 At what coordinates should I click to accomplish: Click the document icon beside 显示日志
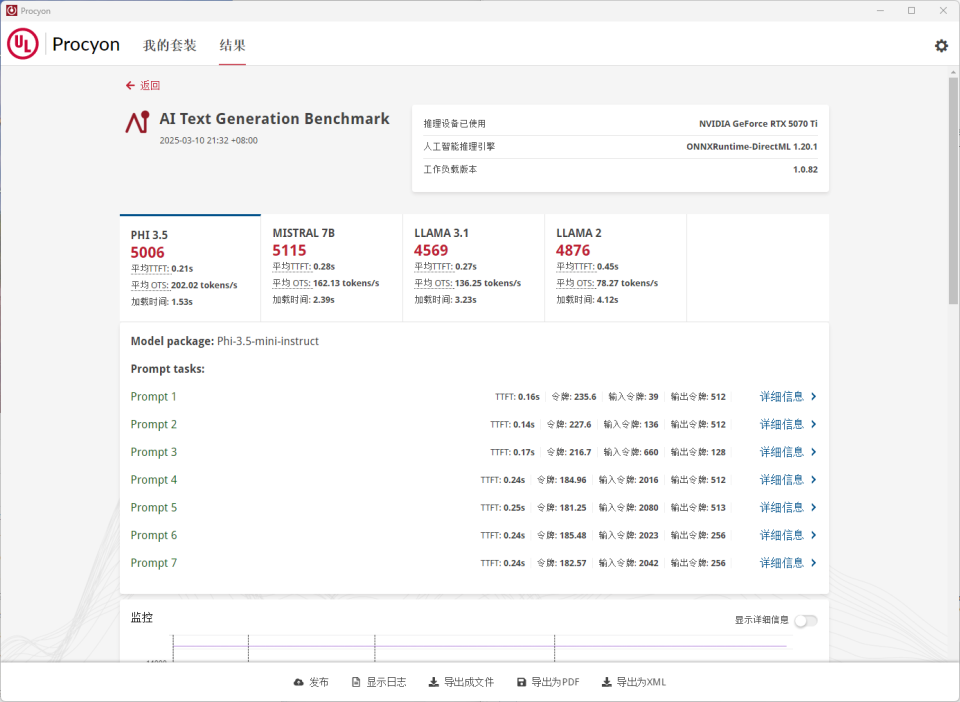(356, 682)
